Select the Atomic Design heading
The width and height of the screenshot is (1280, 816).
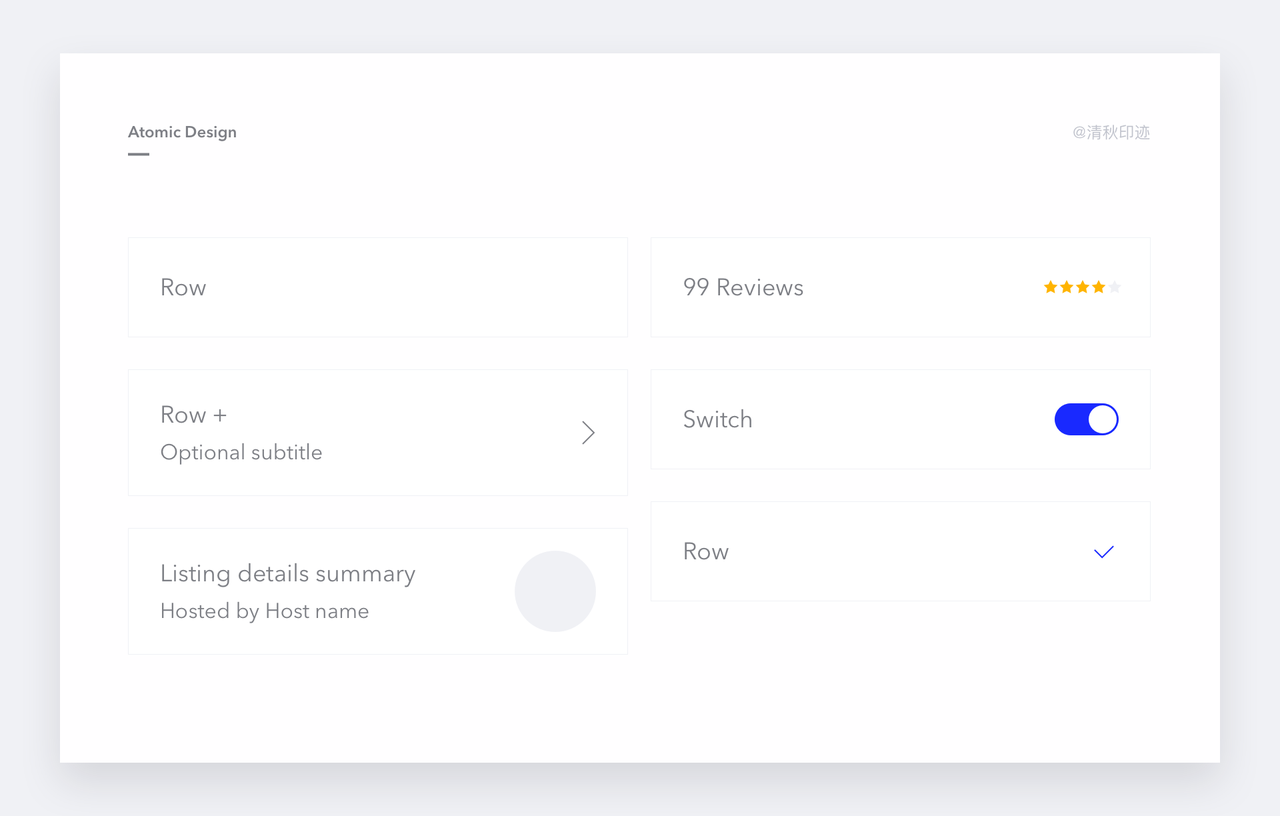[182, 132]
